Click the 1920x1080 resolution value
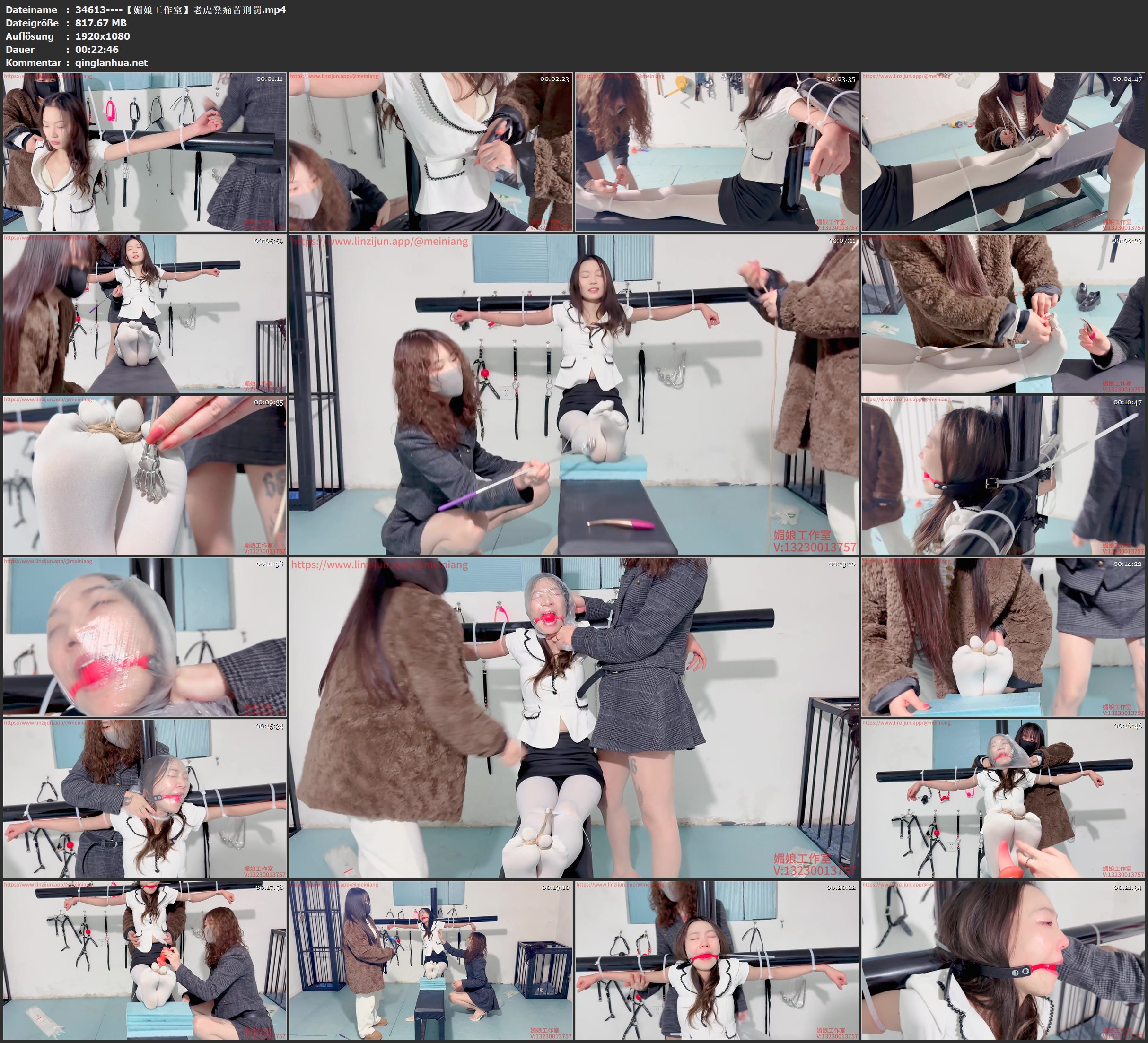This screenshot has height=1043, width=1148. pyautogui.click(x=103, y=36)
